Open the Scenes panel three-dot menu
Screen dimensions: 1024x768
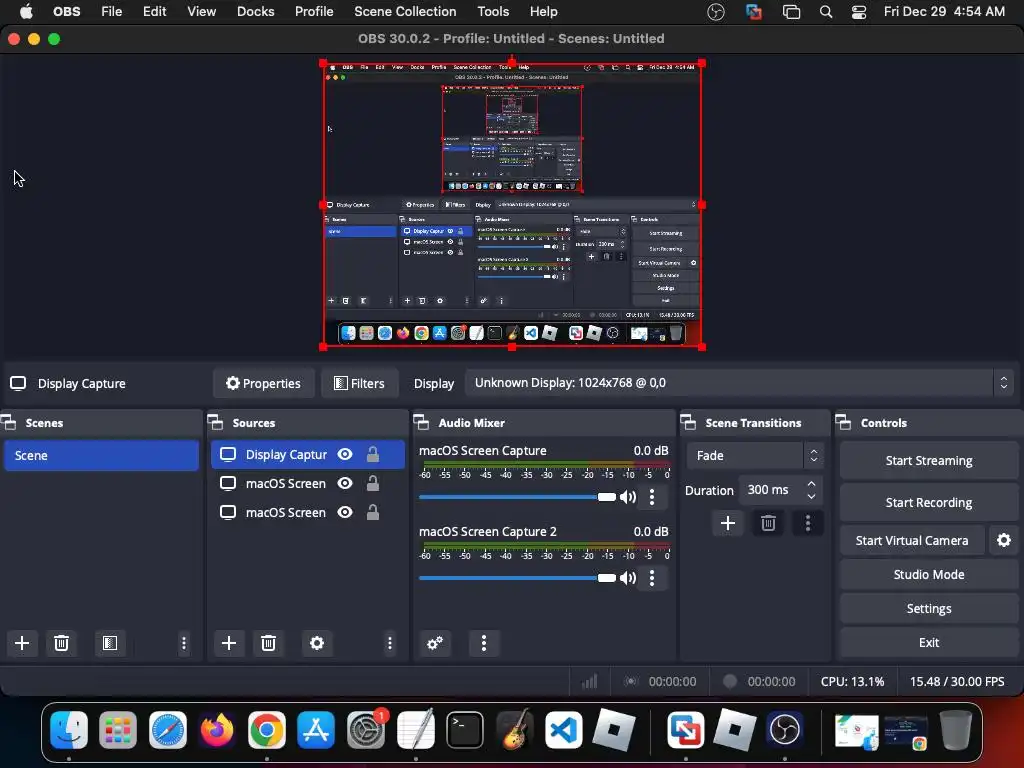coord(184,643)
